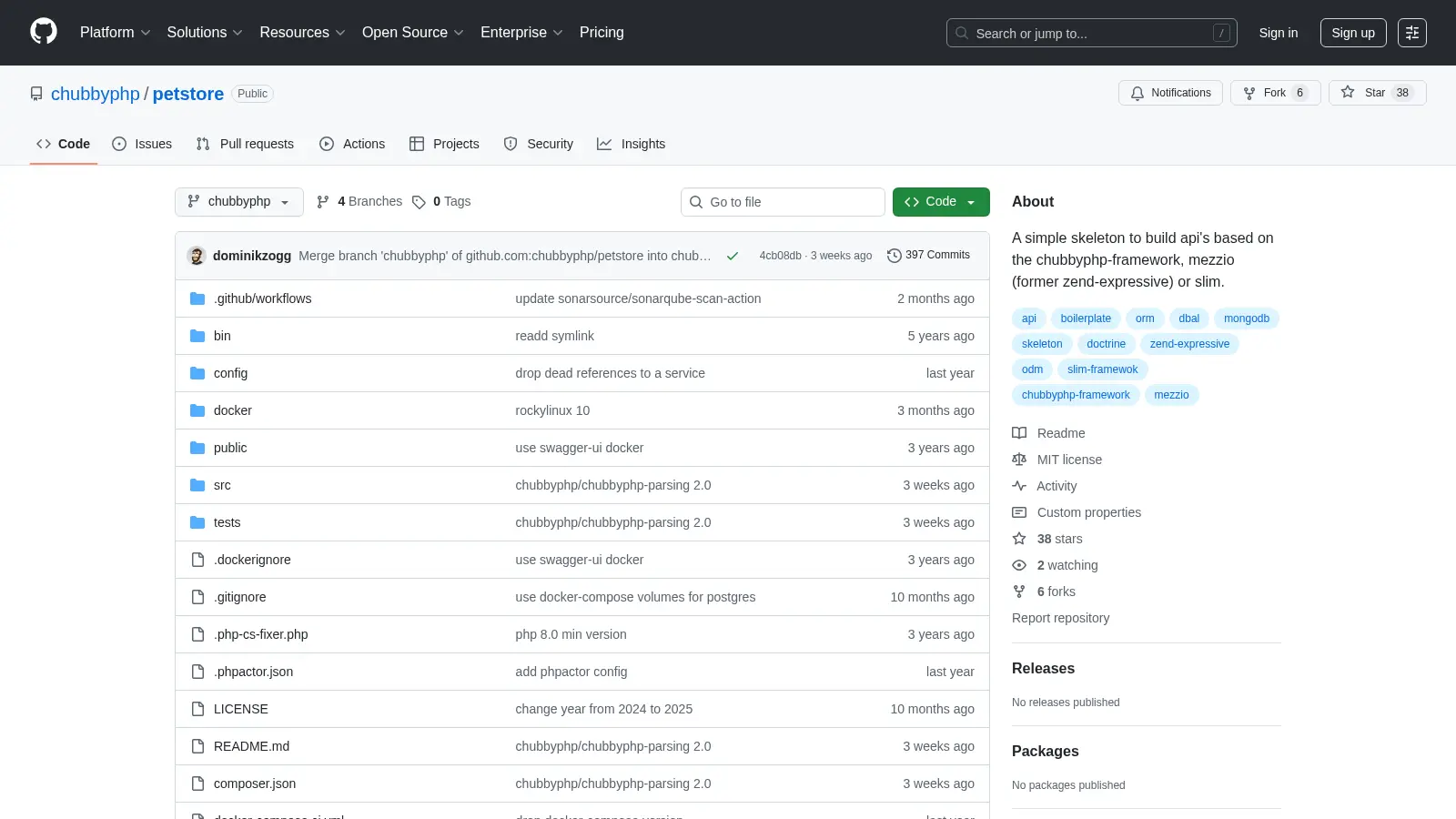Expand the Enterprise menu
This screenshot has width=1456, height=819.
(521, 33)
